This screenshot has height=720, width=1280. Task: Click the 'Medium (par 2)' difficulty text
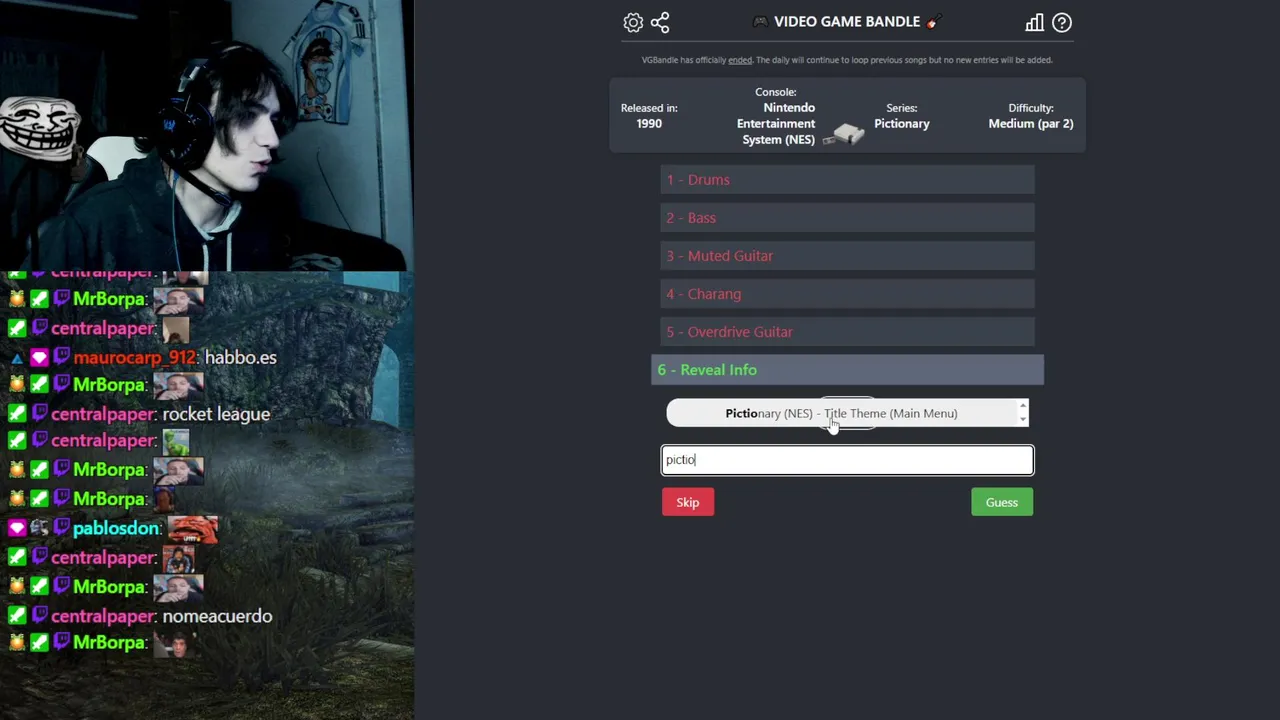(x=1031, y=124)
